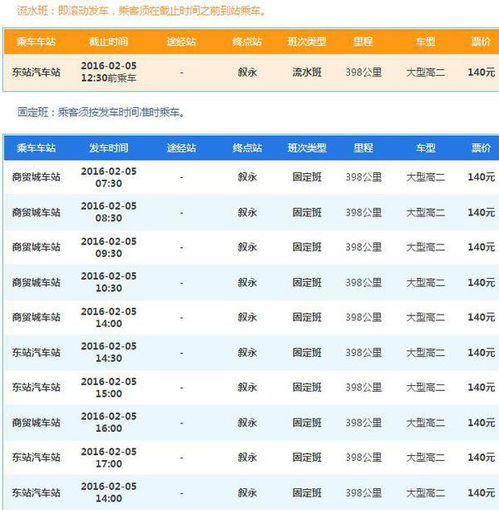Select the 10:30 departure time cell
499x510 pixels.
[x=109, y=282]
